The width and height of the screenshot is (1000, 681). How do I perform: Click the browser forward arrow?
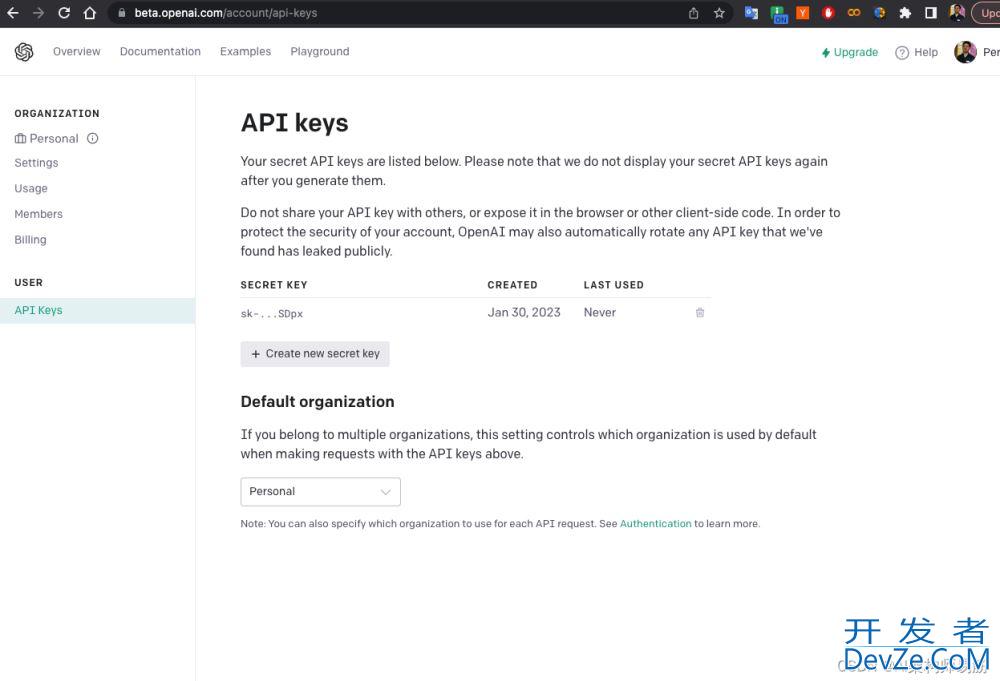point(38,13)
